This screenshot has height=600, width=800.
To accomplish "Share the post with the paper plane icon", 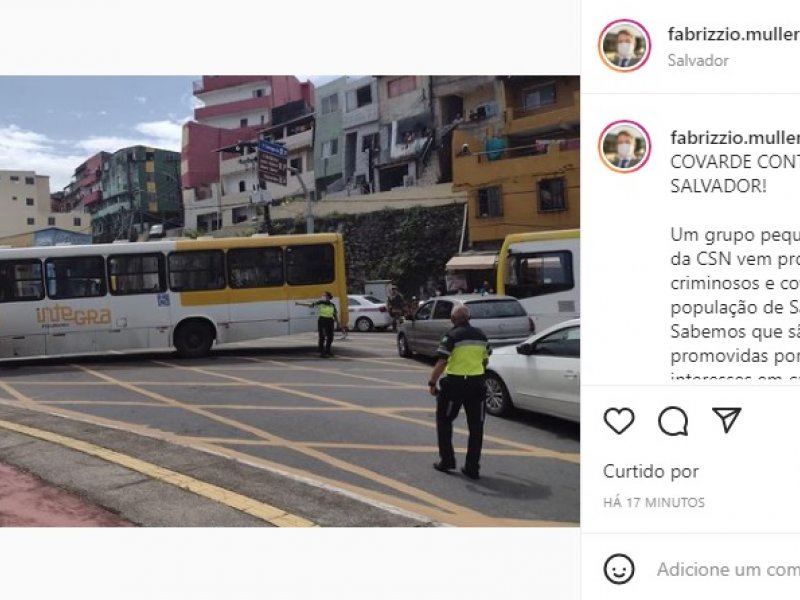I will pyautogui.click(x=727, y=420).
